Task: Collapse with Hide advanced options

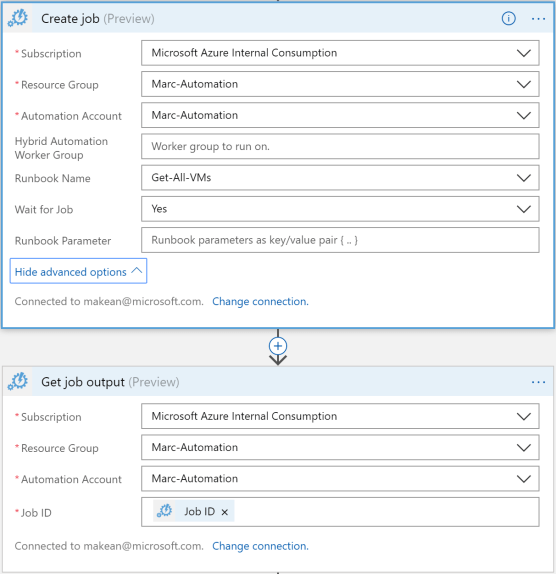Action: click(x=78, y=271)
